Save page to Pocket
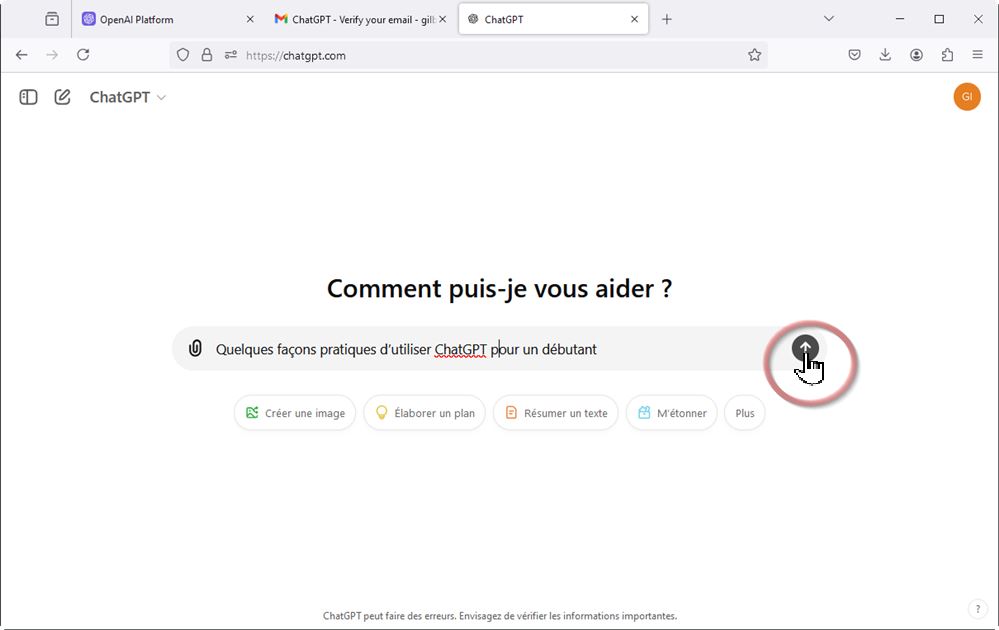The height and width of the screenshot is (630, 999). point(854,55)
